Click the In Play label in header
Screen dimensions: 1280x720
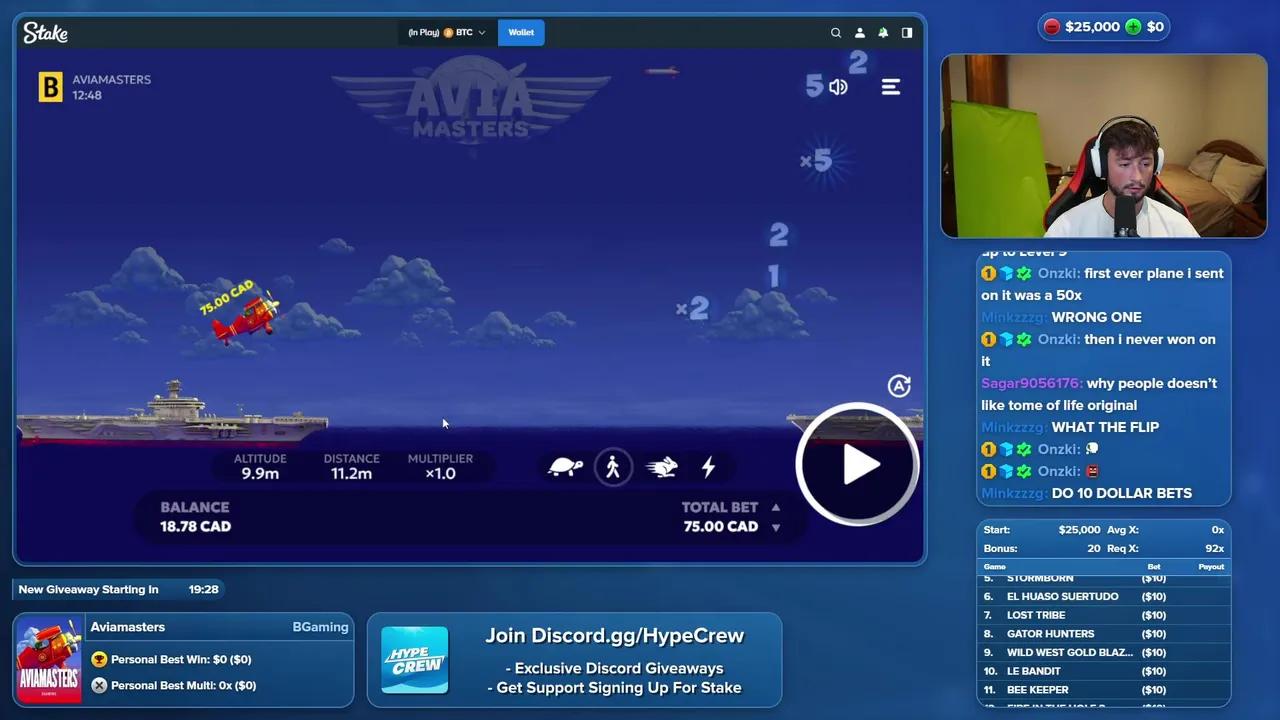tap(424, 33)
